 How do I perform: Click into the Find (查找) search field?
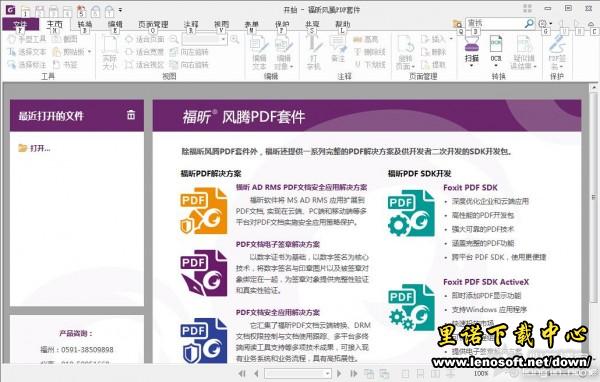494,23
